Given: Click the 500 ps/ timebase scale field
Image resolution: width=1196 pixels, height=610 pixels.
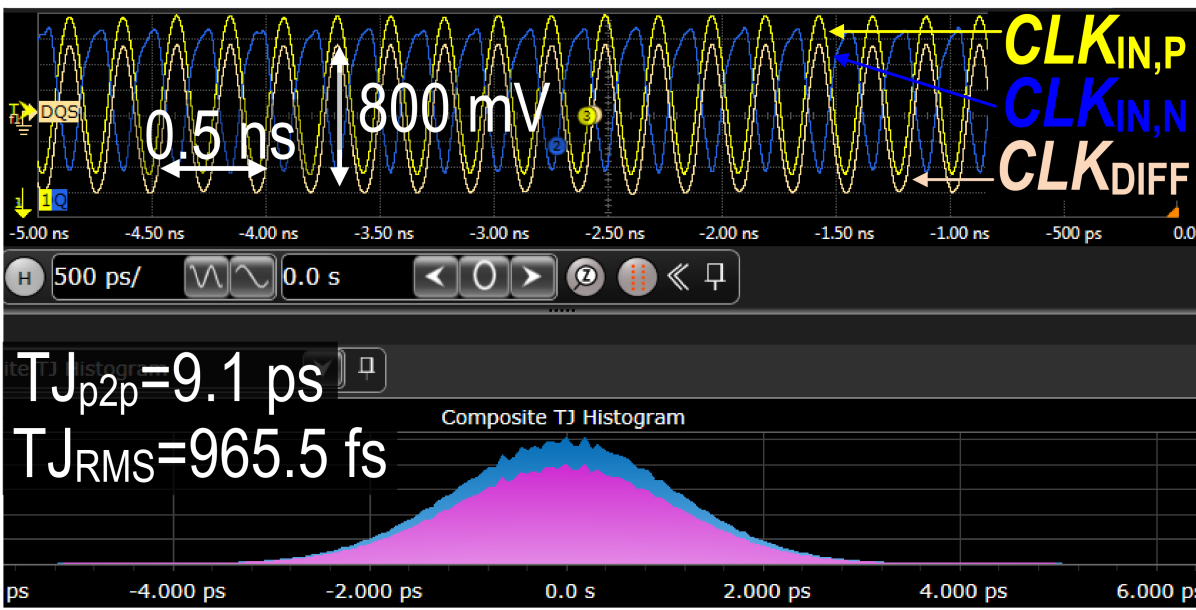Looking at the screenshot, I should pos(115,277).
